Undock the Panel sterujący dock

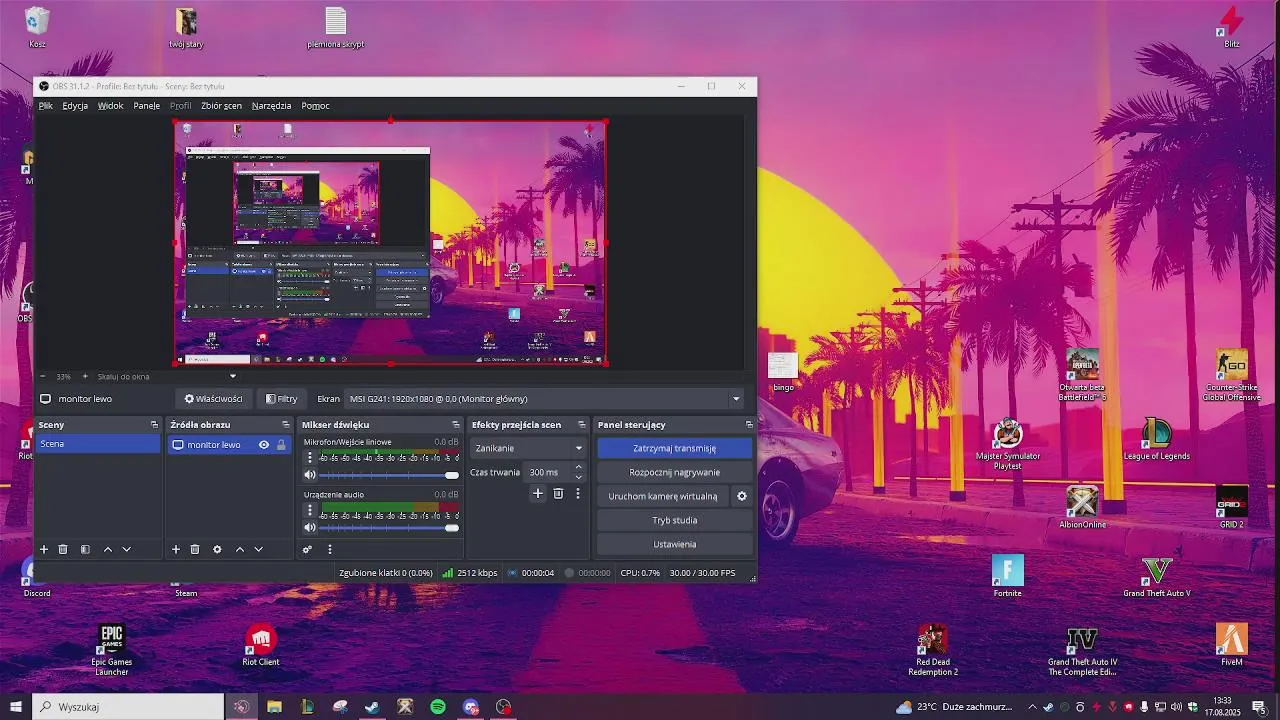(749, 425)
